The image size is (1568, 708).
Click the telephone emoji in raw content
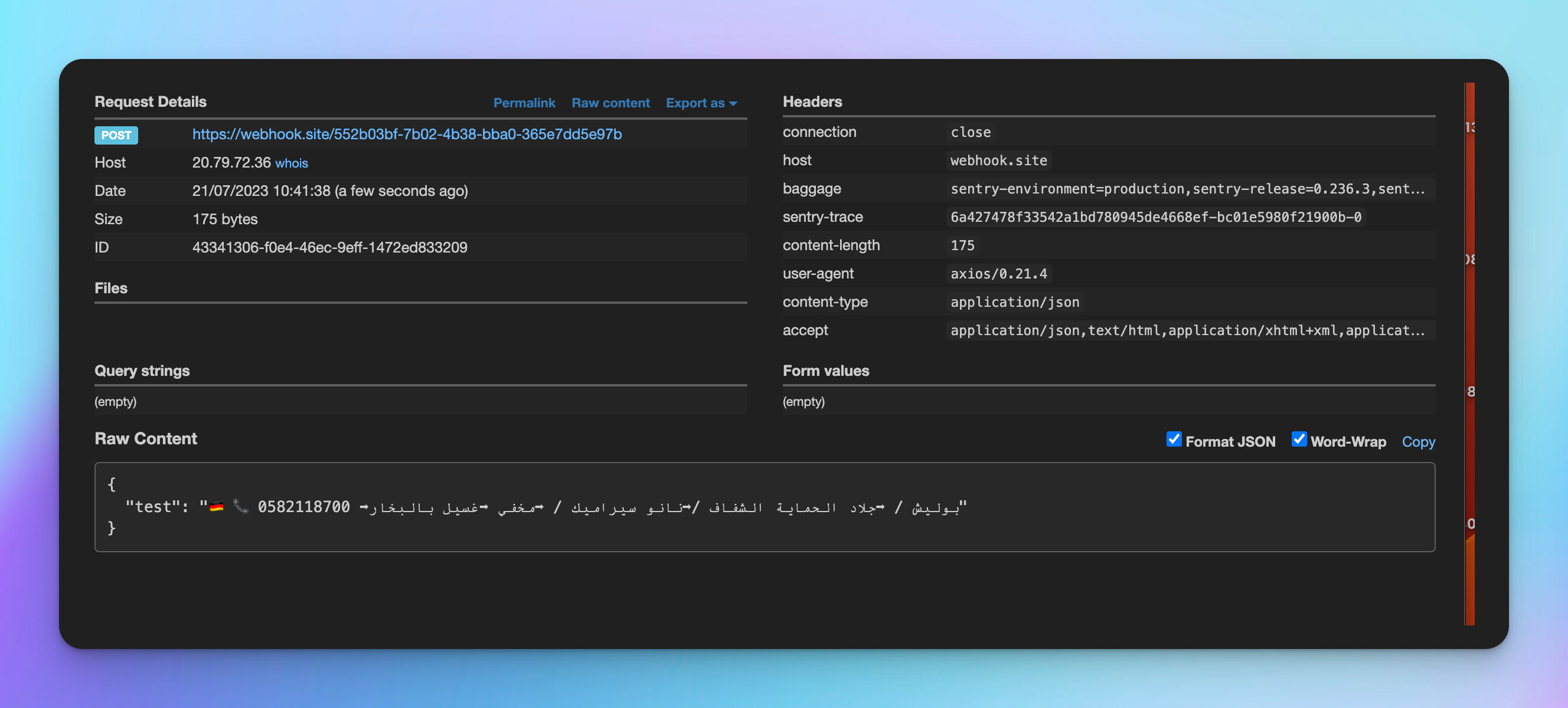[x=241, y=506]
